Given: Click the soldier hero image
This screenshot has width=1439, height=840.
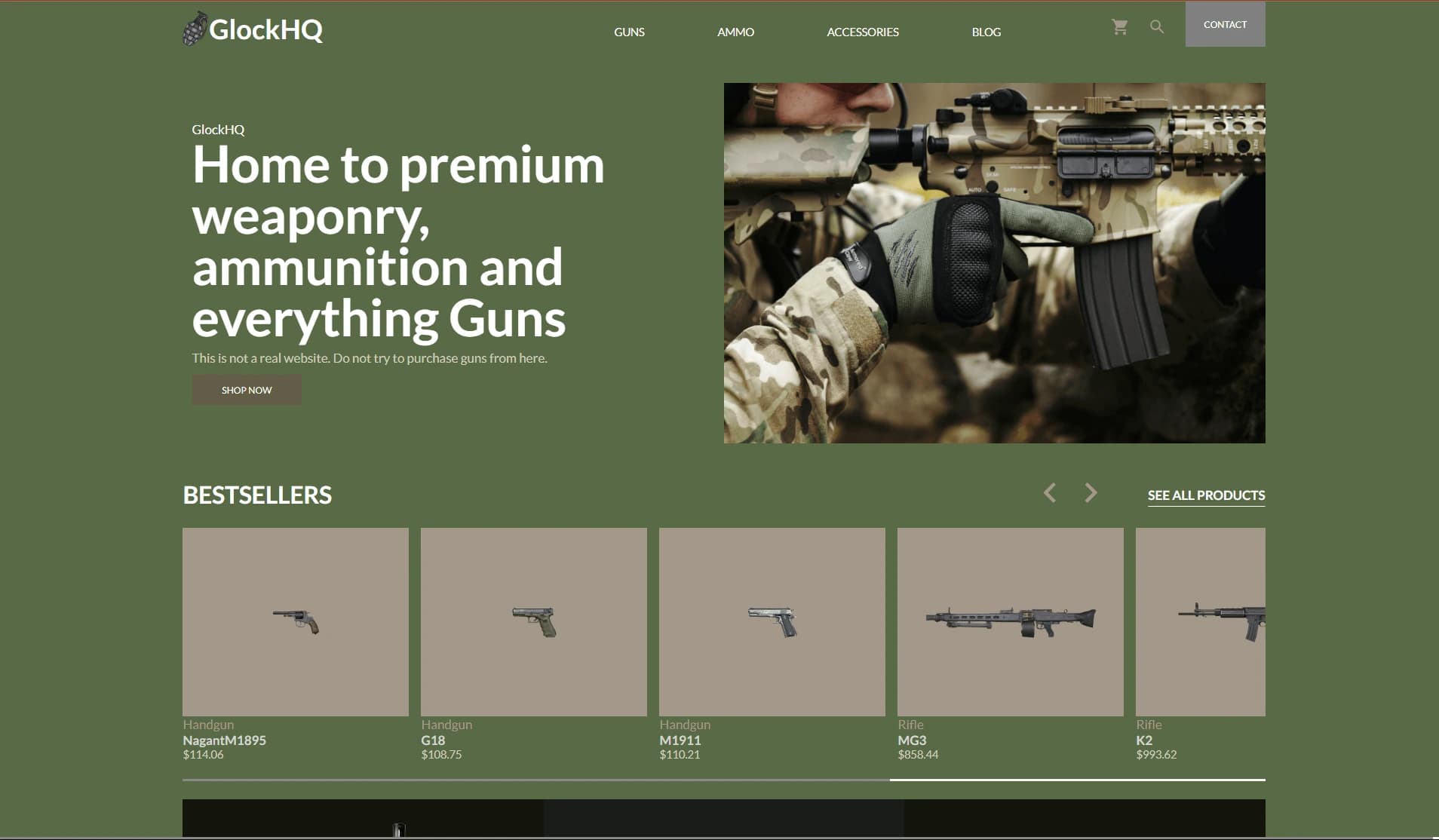Looking at the screenshot, I should 995,263.
